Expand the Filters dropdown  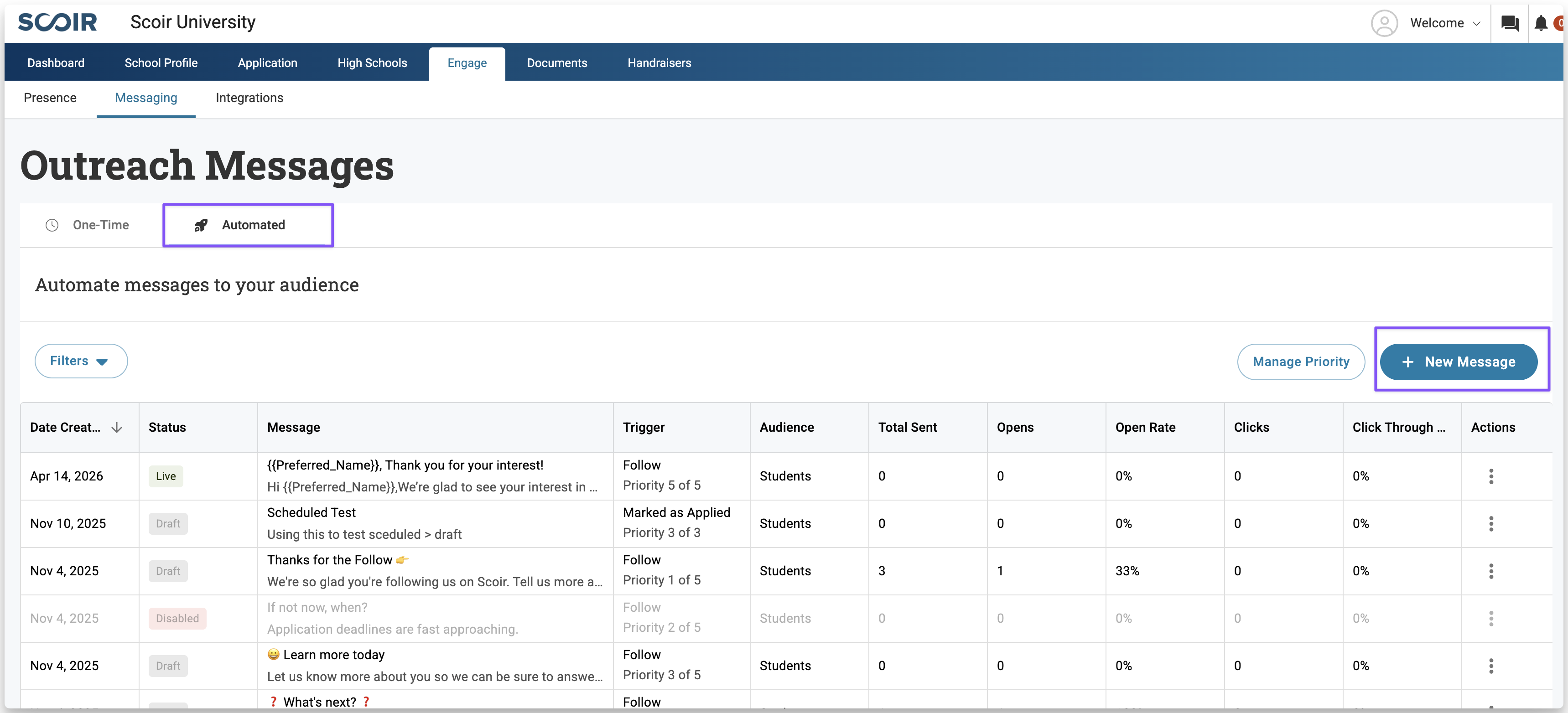coord(81,361)
